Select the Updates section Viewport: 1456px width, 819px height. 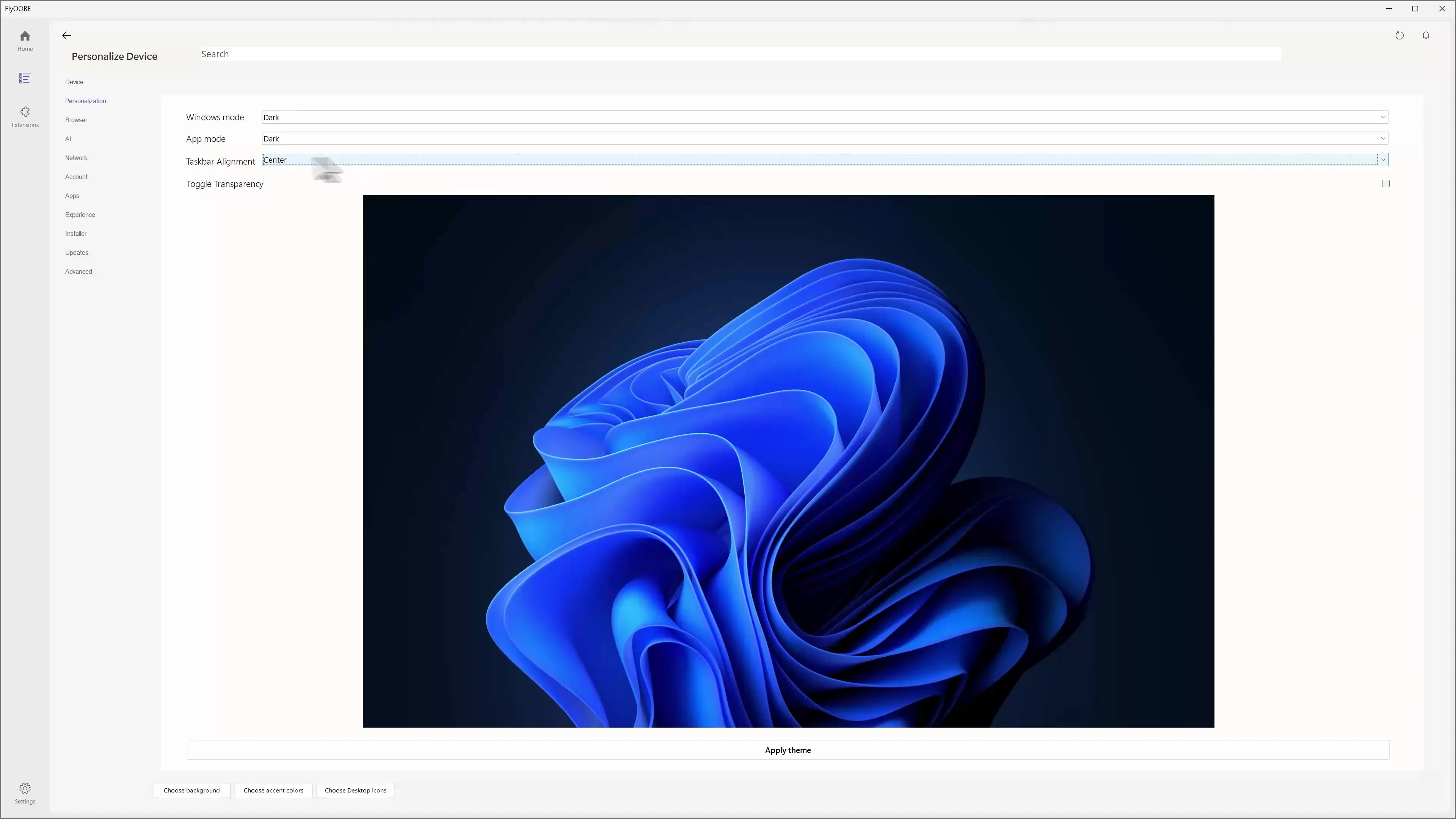76,252
